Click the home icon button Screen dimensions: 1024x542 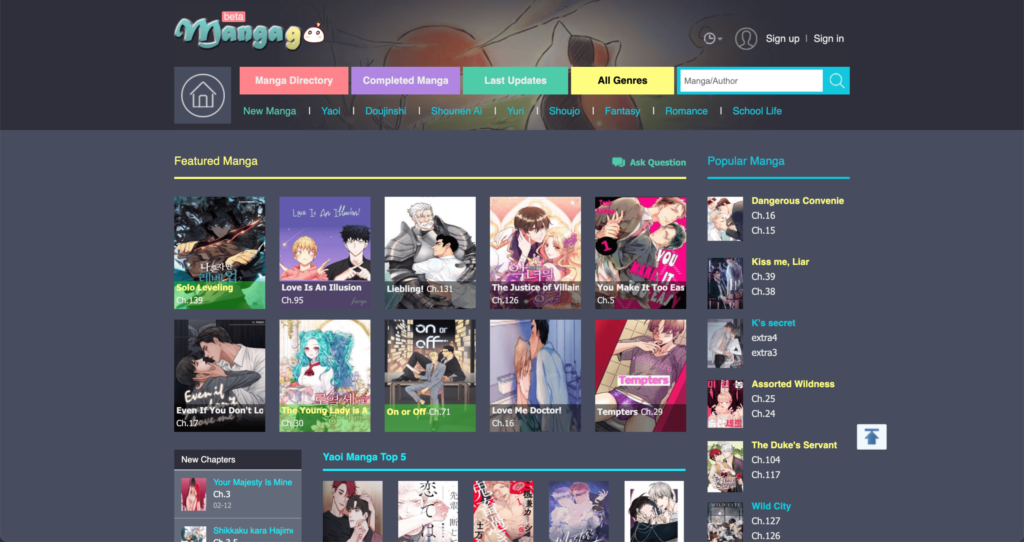coord(202,95)
